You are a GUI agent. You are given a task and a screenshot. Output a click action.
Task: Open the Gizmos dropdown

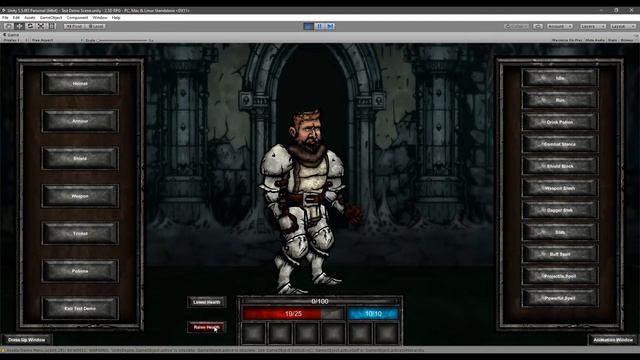coord(628,40)
